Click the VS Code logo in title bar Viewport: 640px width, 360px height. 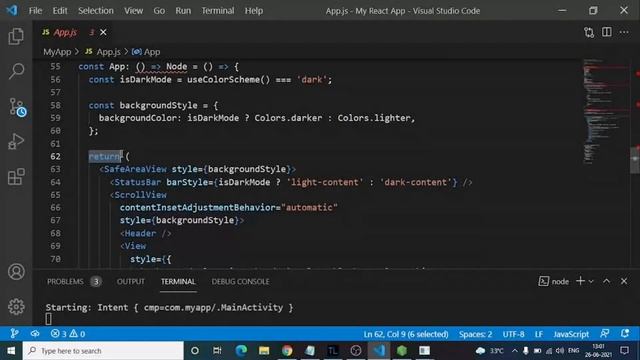(12, 10)
